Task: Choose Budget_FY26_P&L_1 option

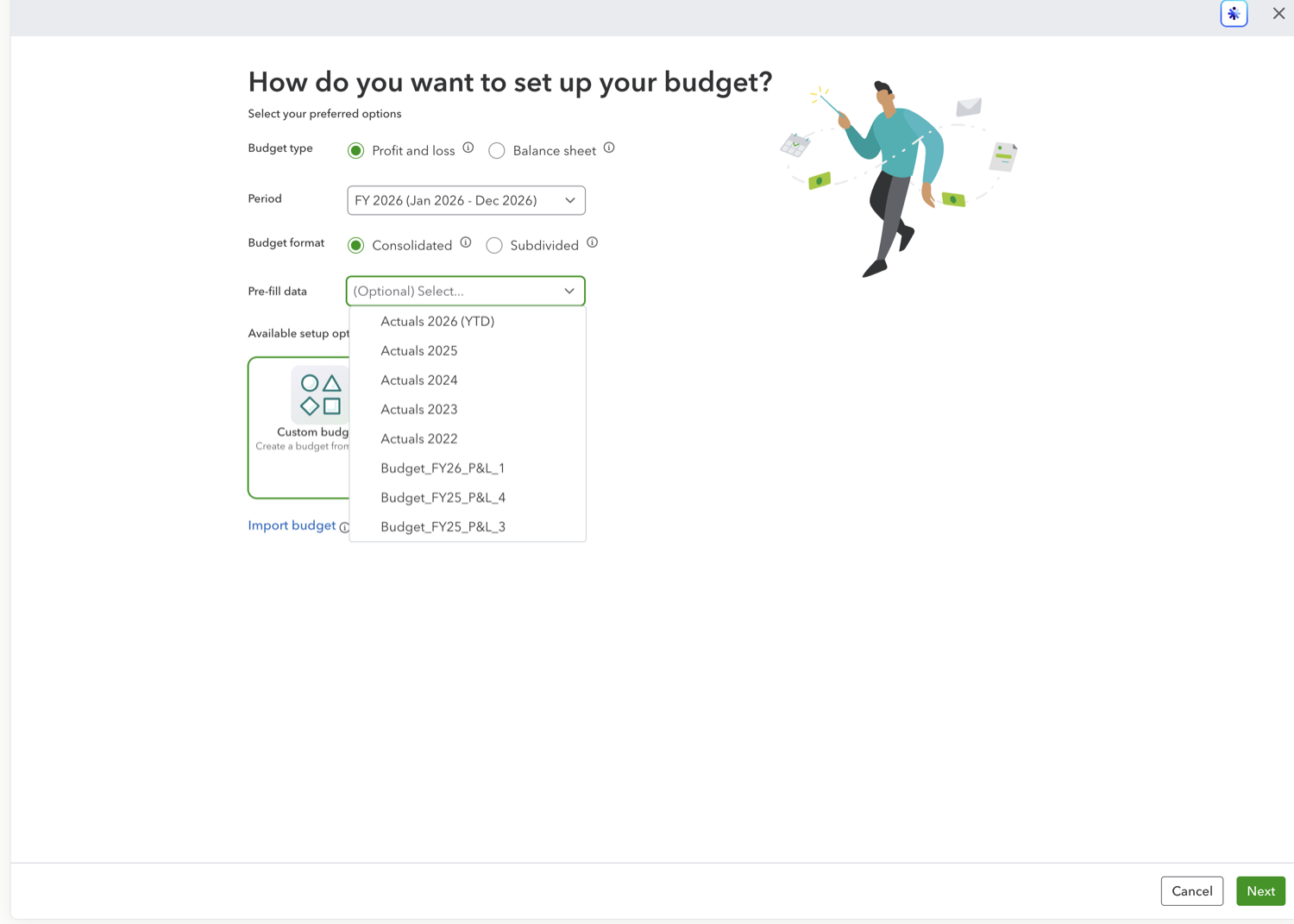Action: pyautogui.click(x=468, y=468)
